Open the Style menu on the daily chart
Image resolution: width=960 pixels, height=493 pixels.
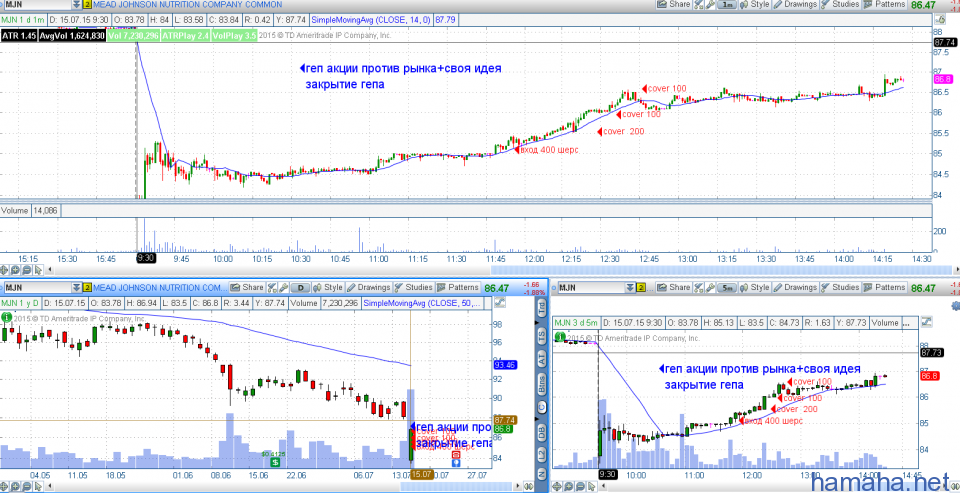[328, 287]
